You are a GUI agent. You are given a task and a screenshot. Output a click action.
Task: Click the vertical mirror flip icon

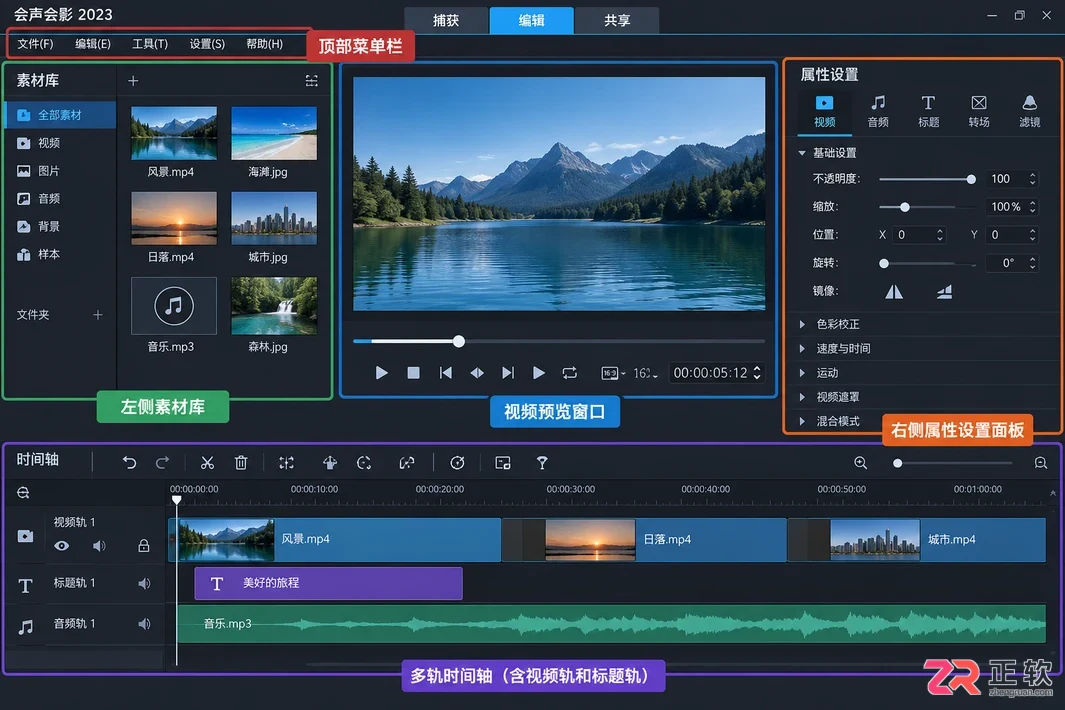click(x=945, y=292)
